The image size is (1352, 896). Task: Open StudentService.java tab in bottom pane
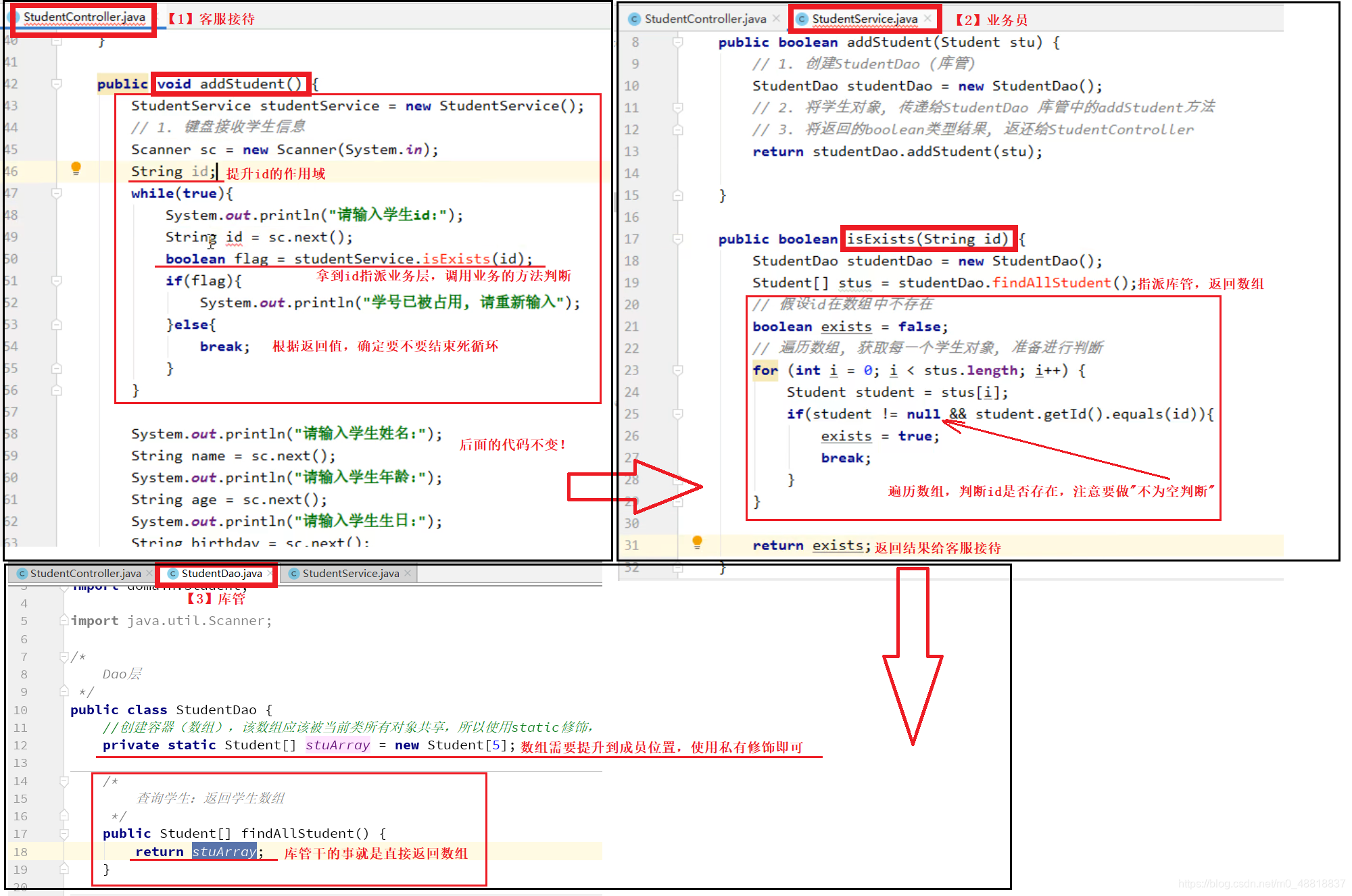click(x=350, y=573)
